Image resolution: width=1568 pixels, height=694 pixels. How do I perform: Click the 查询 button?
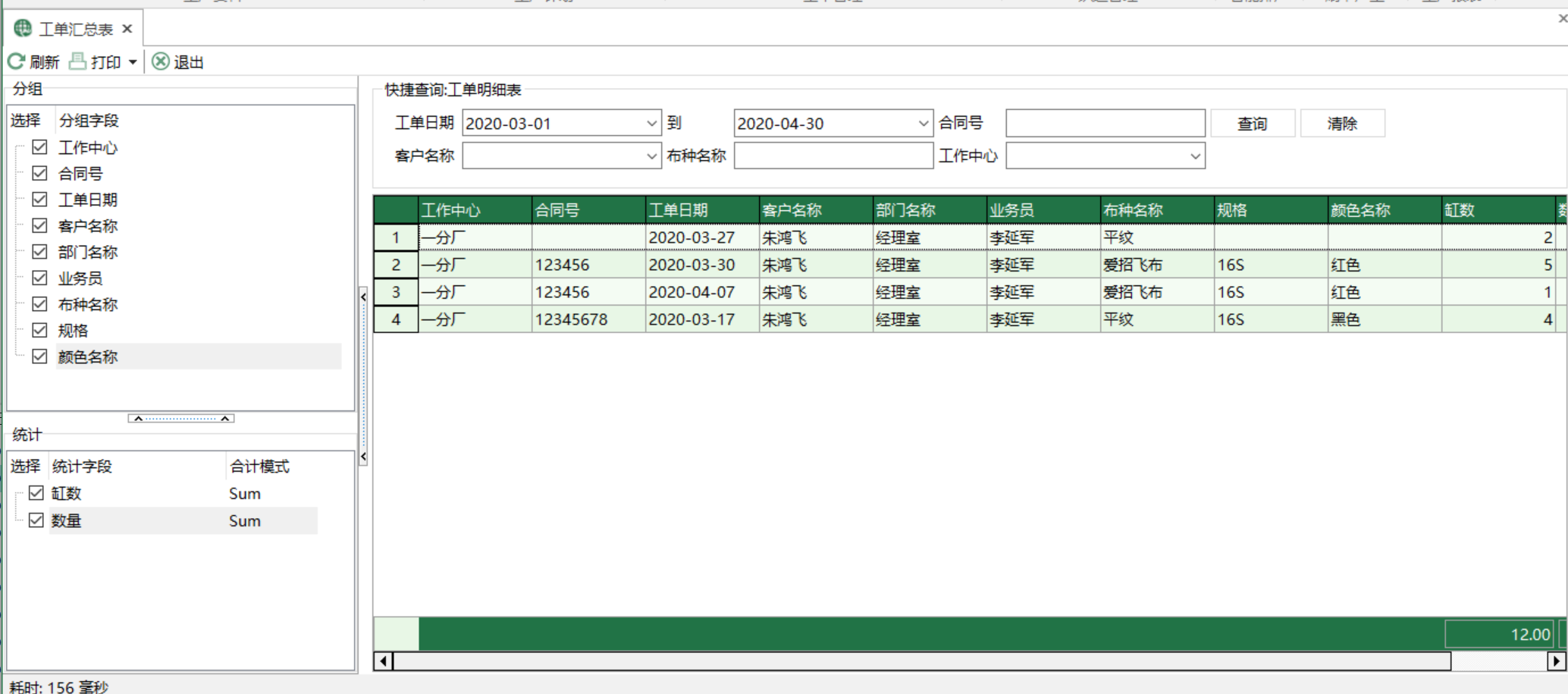click(x=1253, y=124)
